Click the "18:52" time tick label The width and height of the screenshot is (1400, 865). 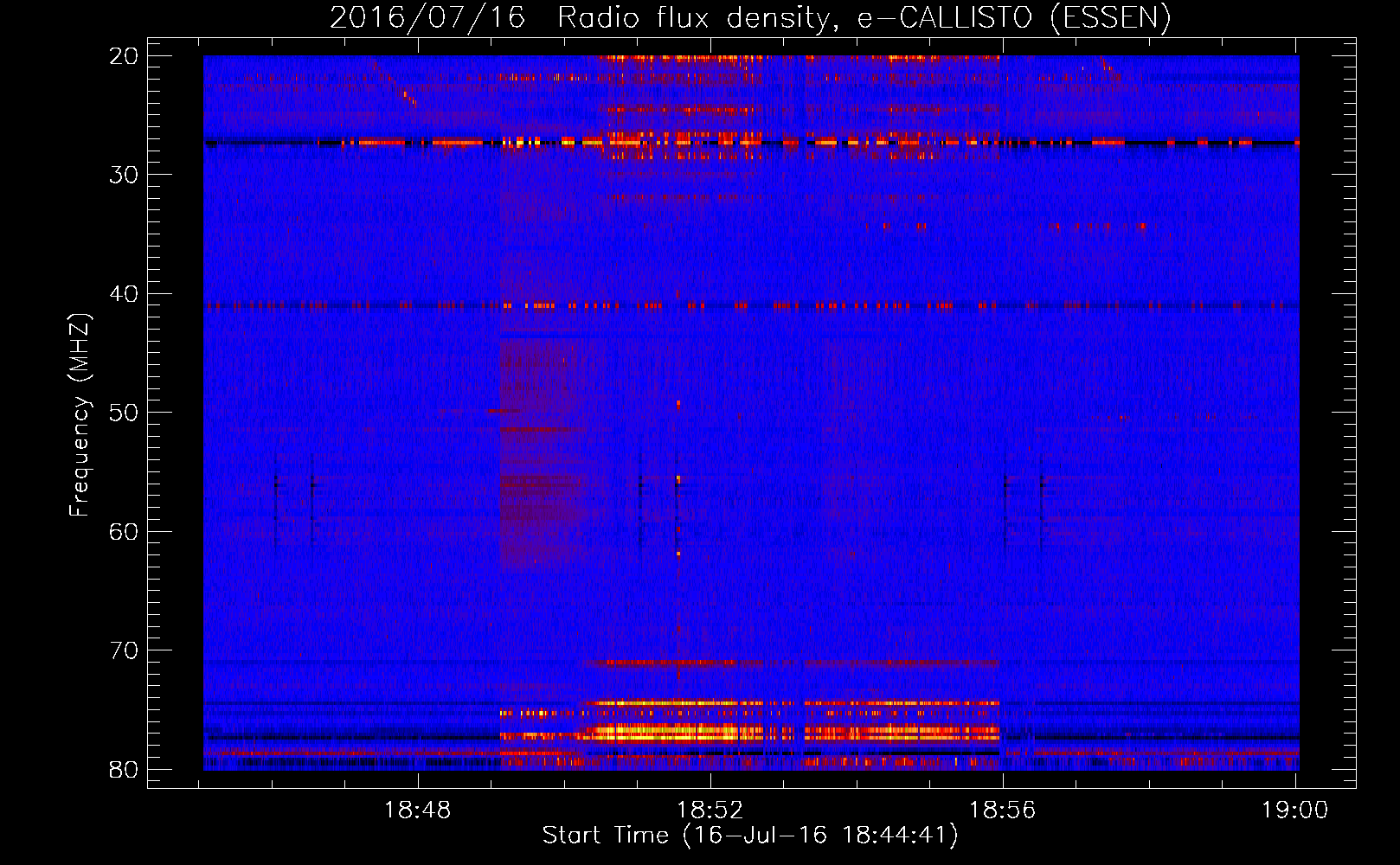click(710, 811)
